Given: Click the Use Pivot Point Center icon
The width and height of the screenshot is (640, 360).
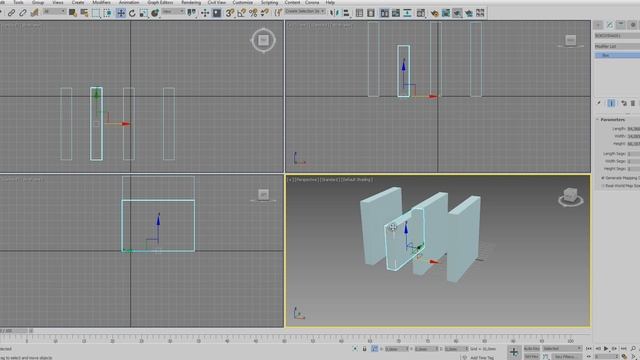Looking at the screenshot, I should point(191,13).
